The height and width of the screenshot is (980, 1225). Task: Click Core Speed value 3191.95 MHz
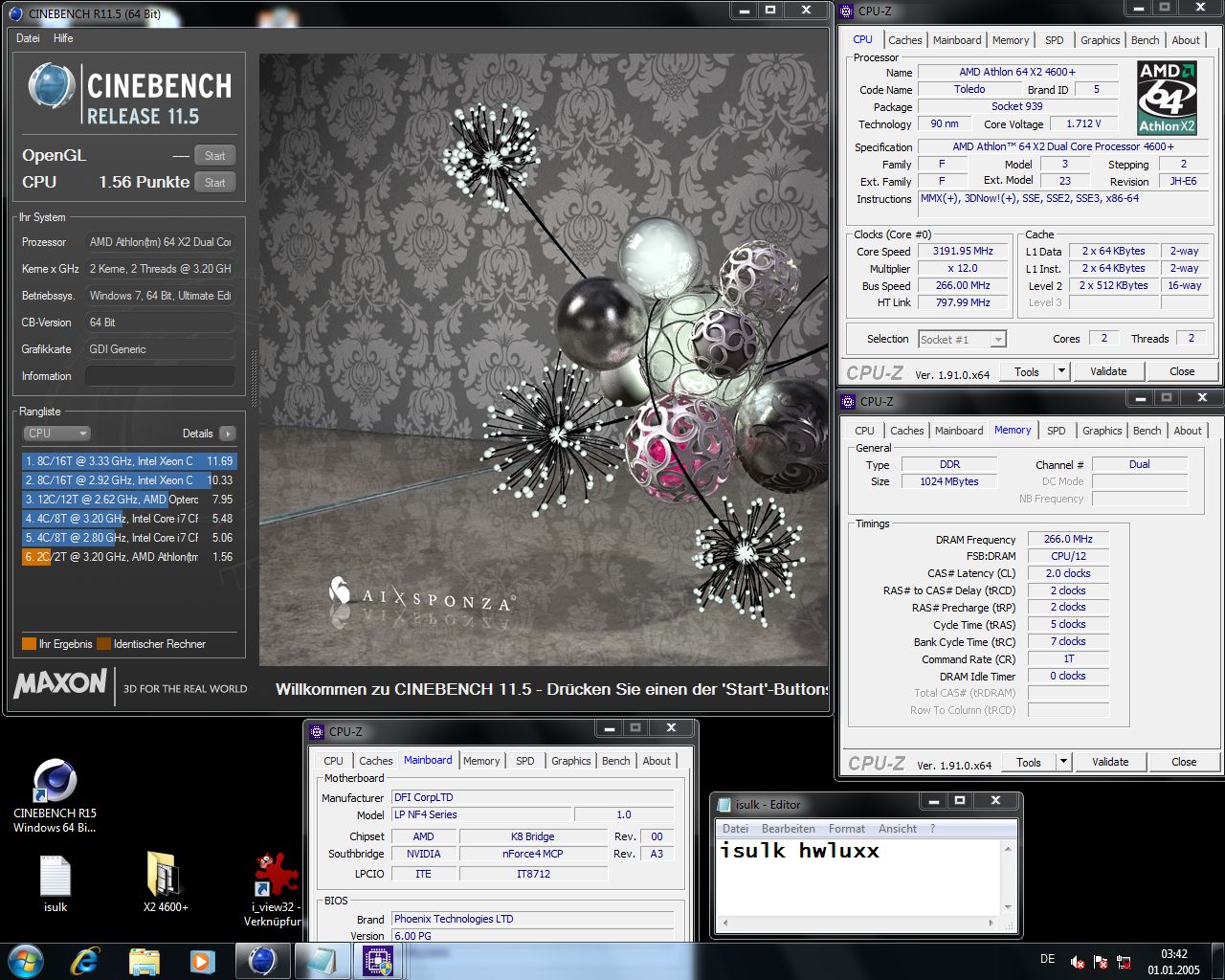(963, 251)
